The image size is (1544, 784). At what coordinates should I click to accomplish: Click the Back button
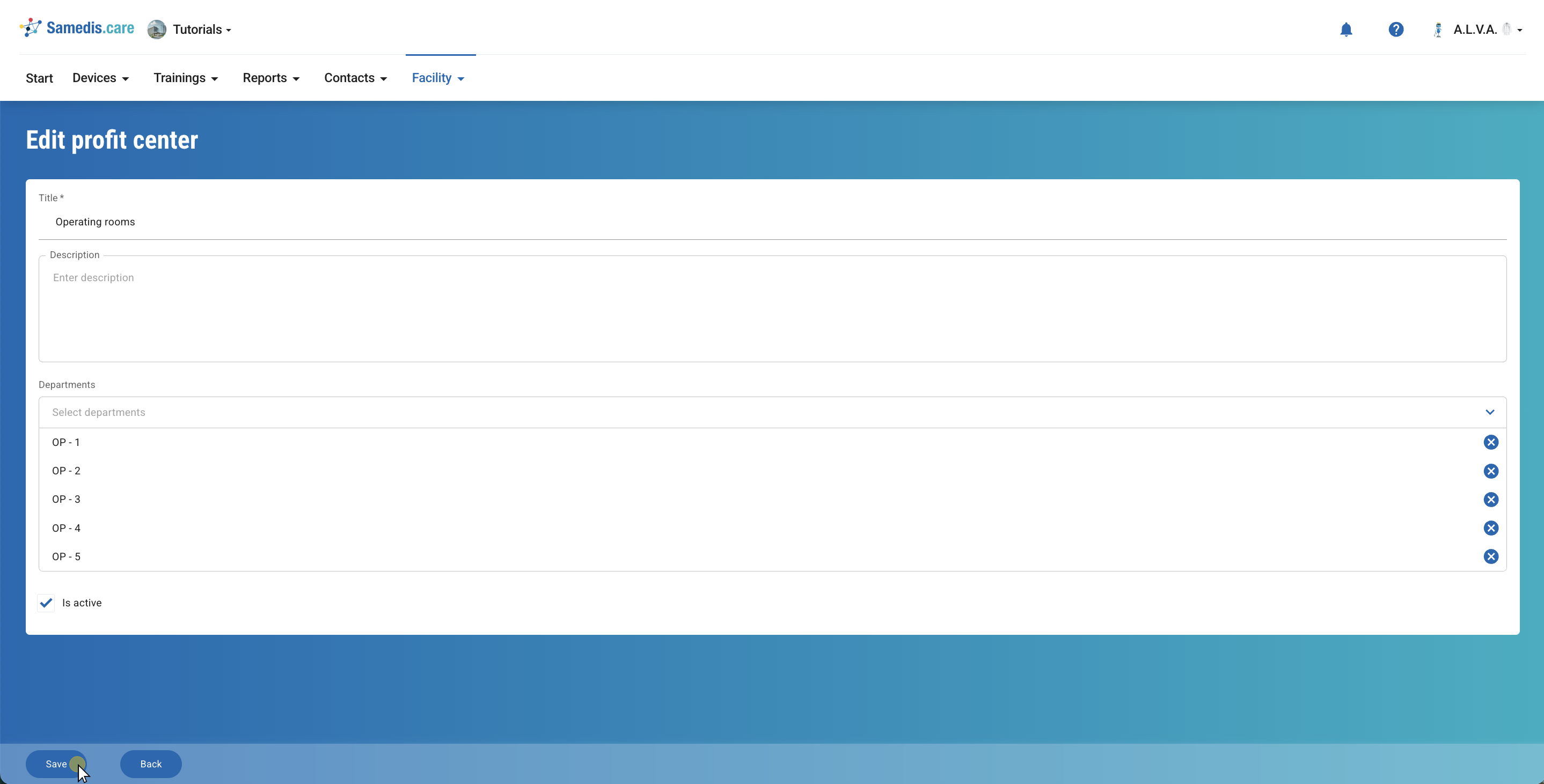[150, 764]
